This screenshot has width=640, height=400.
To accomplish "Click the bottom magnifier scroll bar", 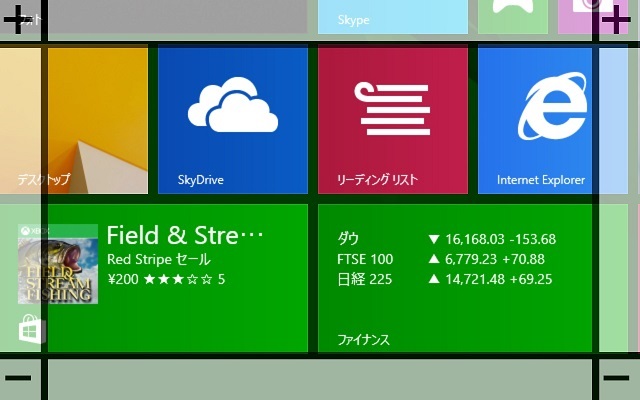I will (x=320, y=379).
